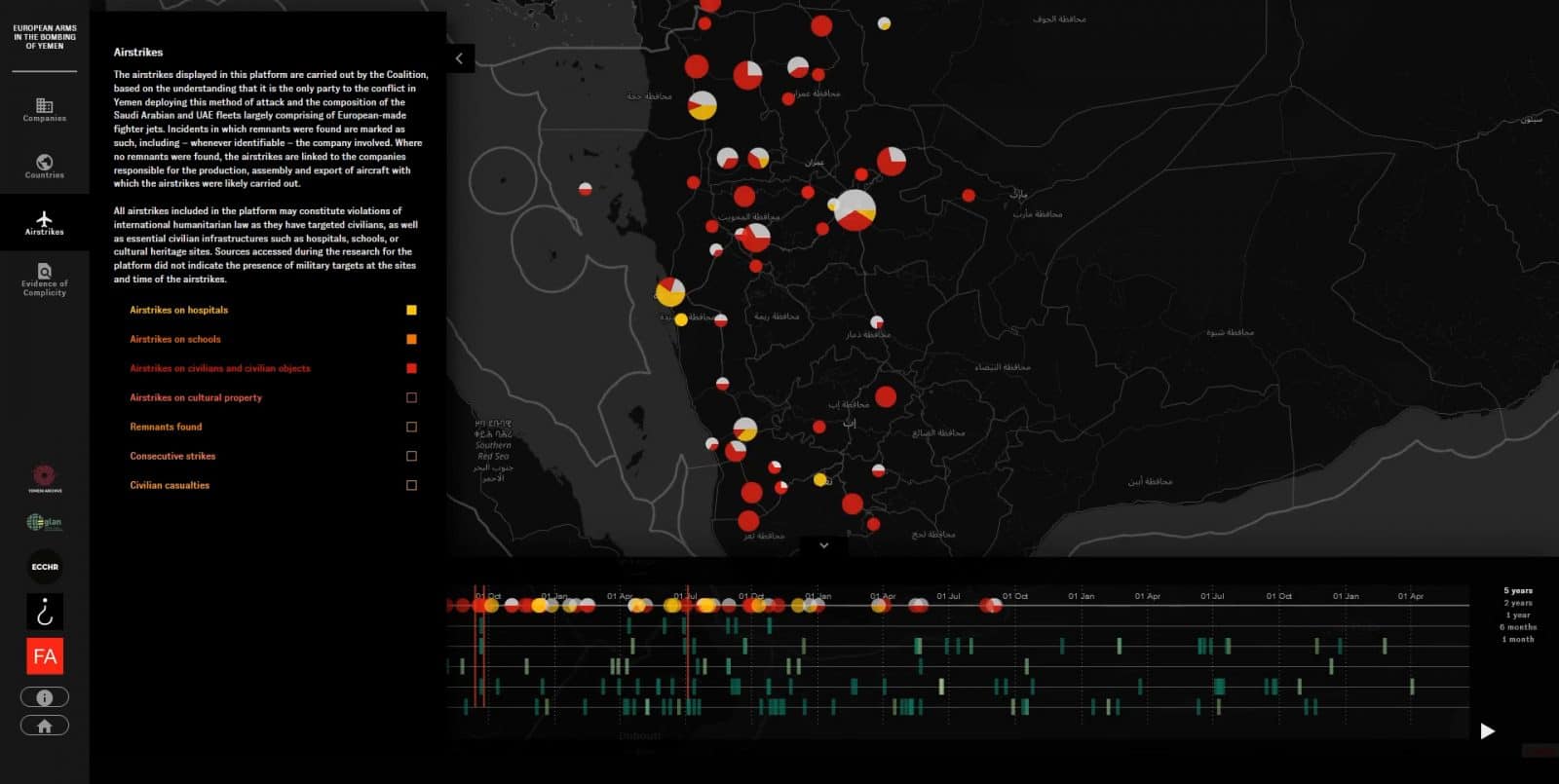The image size is (1559, 784).
Task: Click the Yemeni Archive logo
Action: pos(44,475)
